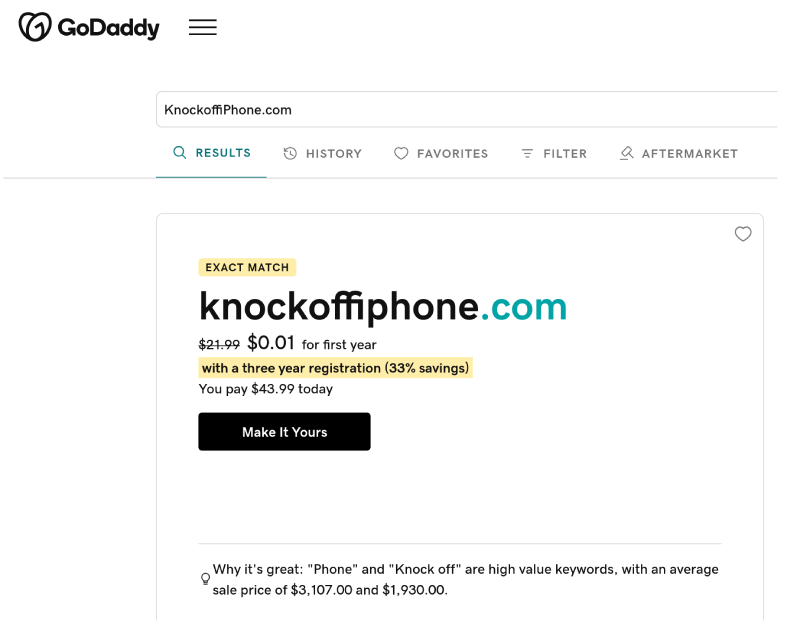
Task: Click the knockoffiphone.com domain title
Action: click(383, 306)
